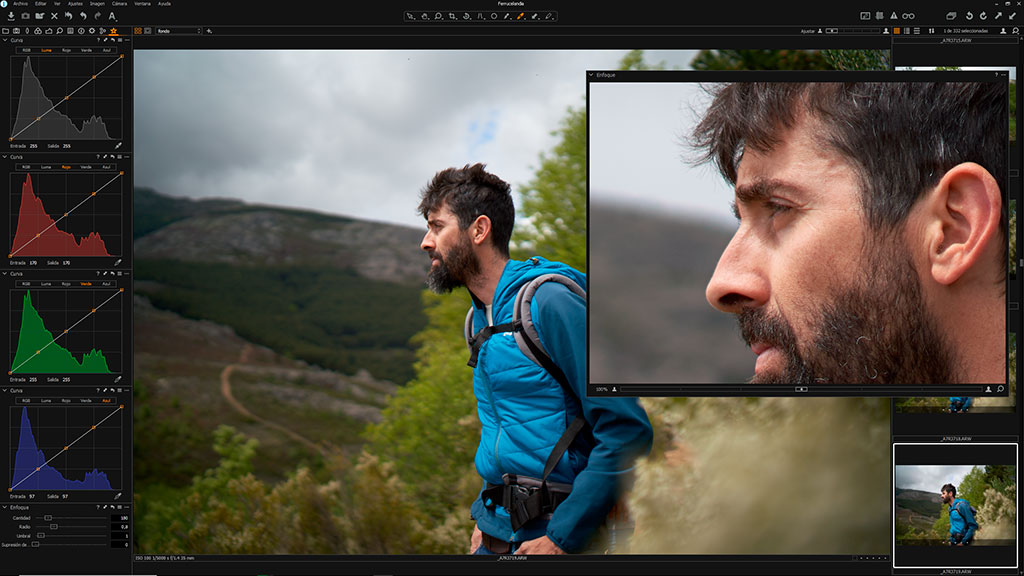1024x576 pixels.
Task: Choose the Loupe zoom cursor tool
Action: [x=438, y=16]
